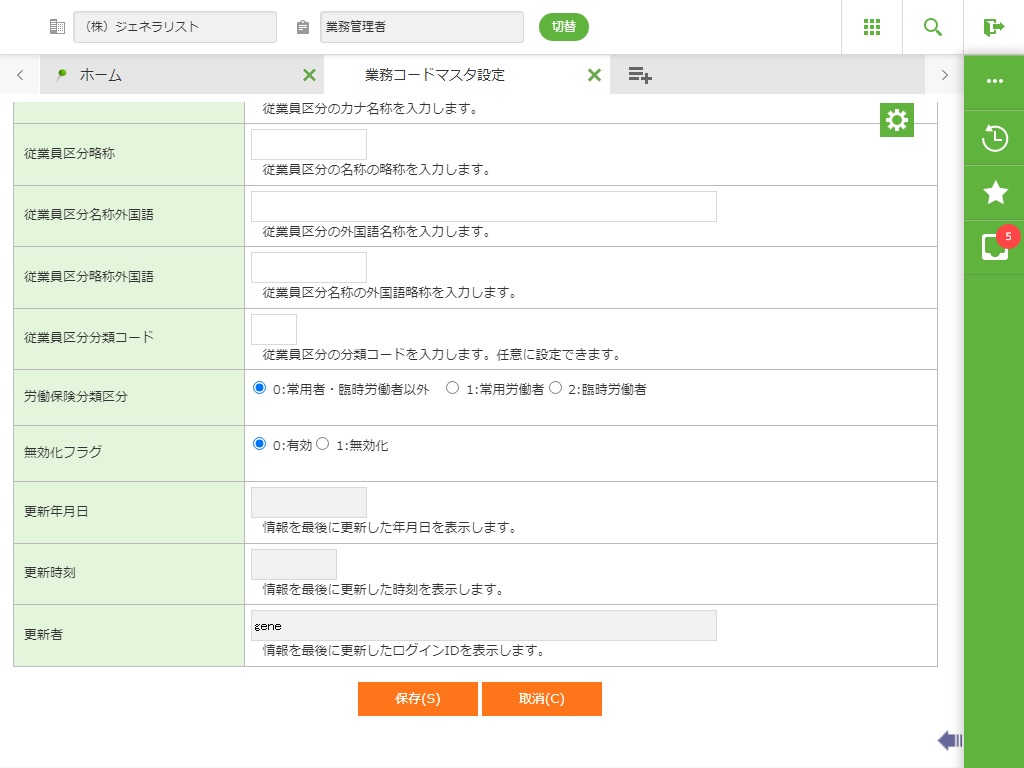The width and height of the screenshot is (1024, 768).
Task: Select radio 1:常用労働者
Action: (452, 388)
